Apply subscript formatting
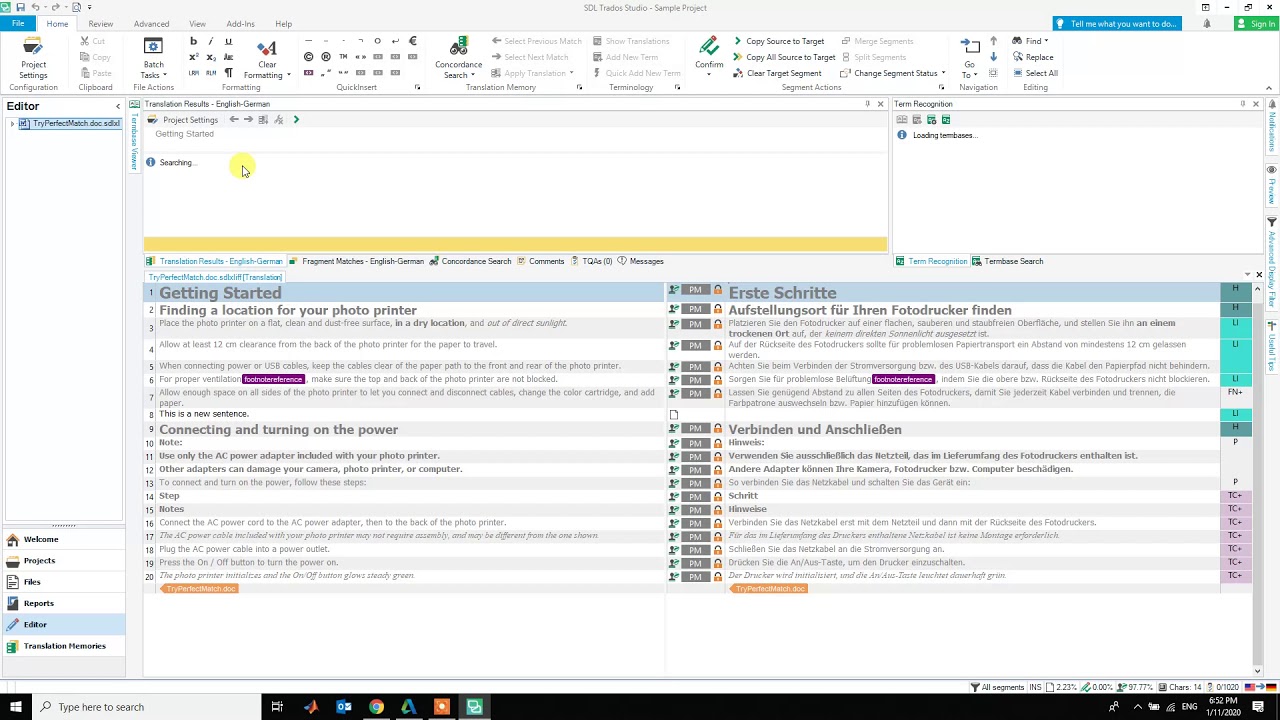The width and height of the screenshot is (1280, 720). click(210, 57)
